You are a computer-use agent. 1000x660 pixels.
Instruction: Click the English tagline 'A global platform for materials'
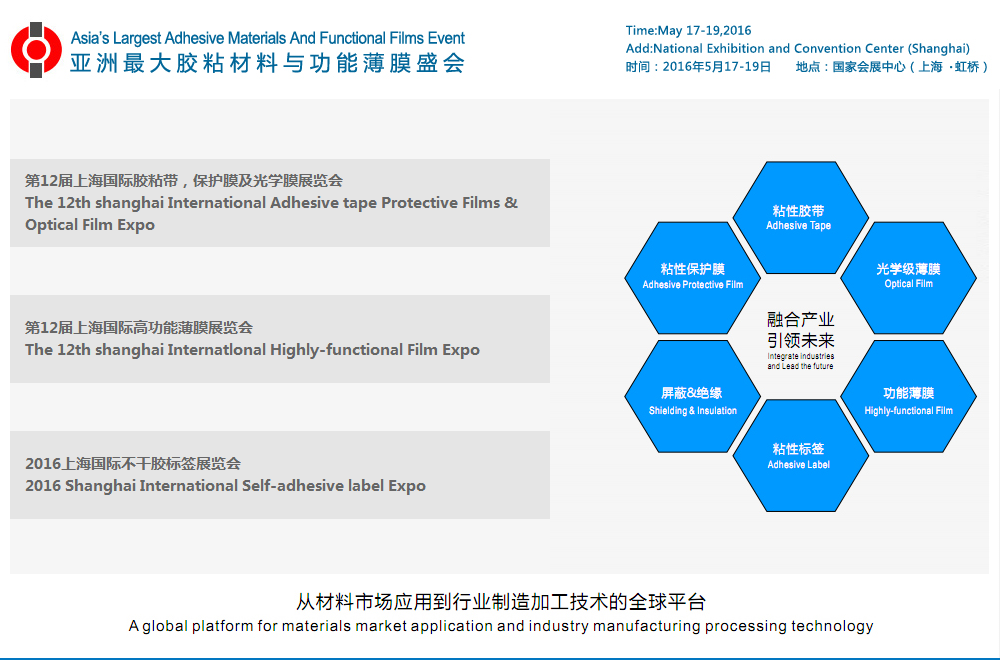coord(500,626)
